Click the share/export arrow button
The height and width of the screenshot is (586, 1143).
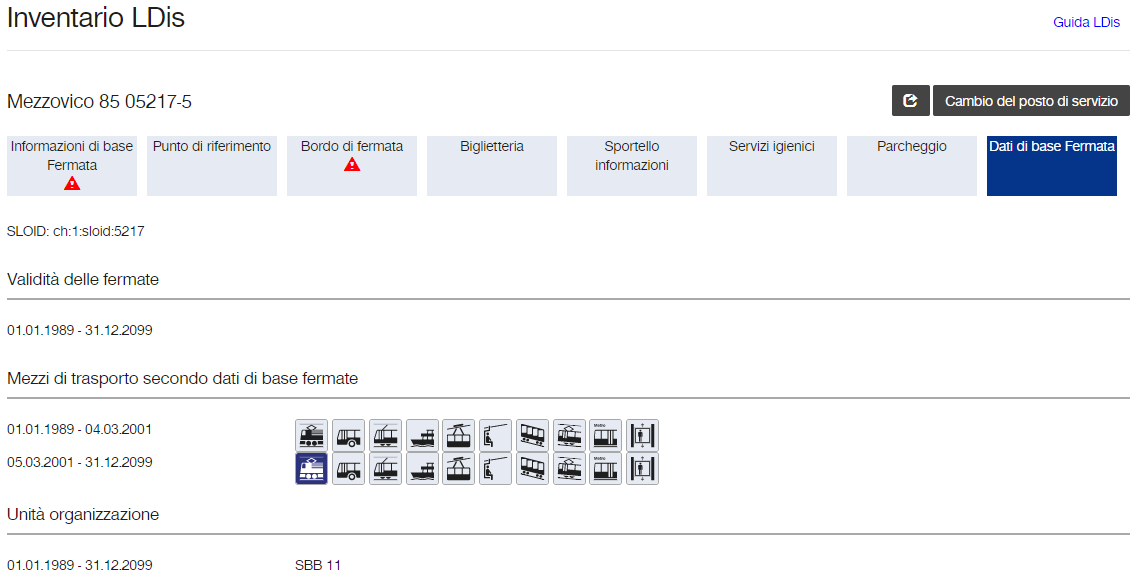click(910, 101)
